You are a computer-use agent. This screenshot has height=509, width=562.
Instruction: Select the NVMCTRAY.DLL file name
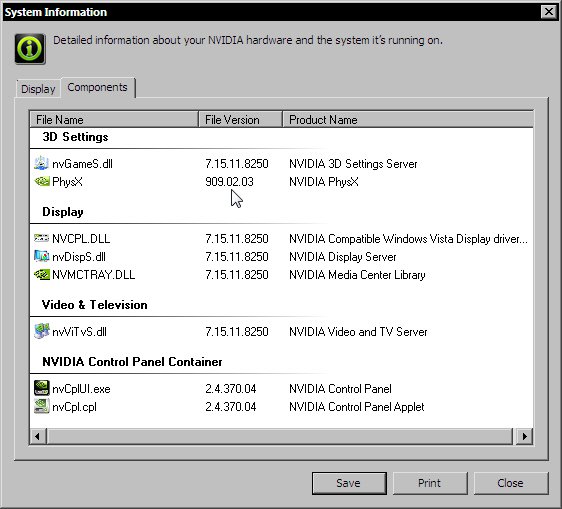94,275
